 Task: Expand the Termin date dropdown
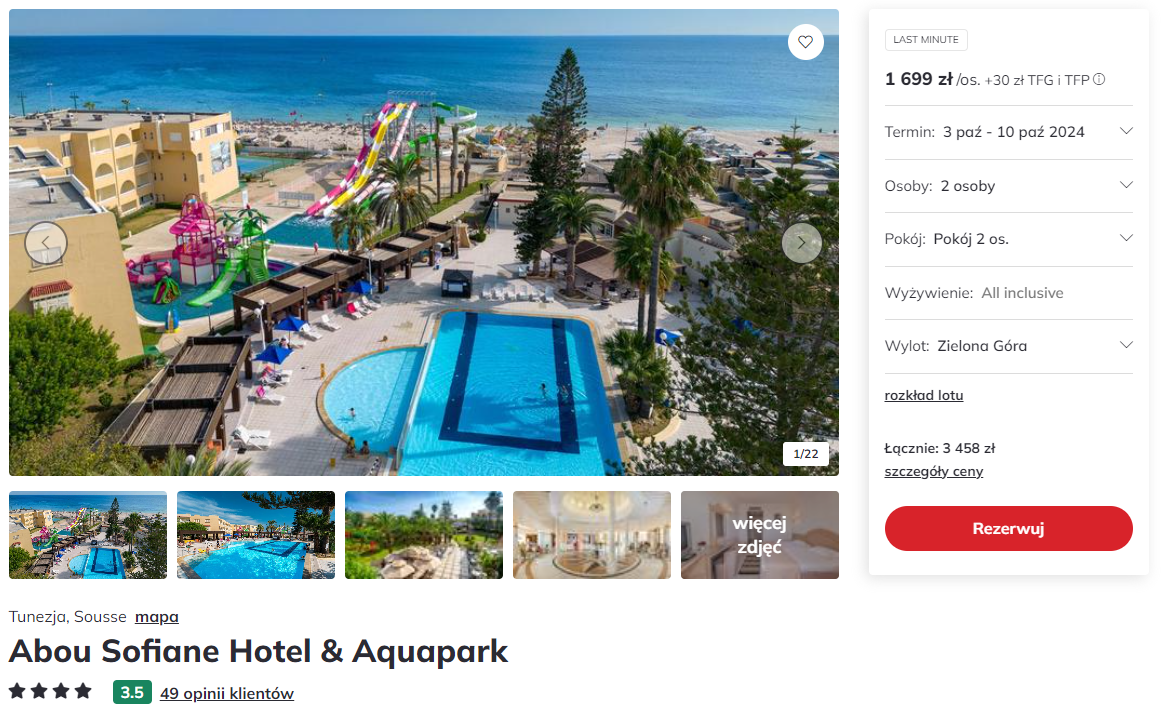pyautogui.click(x=1008, y=132)
